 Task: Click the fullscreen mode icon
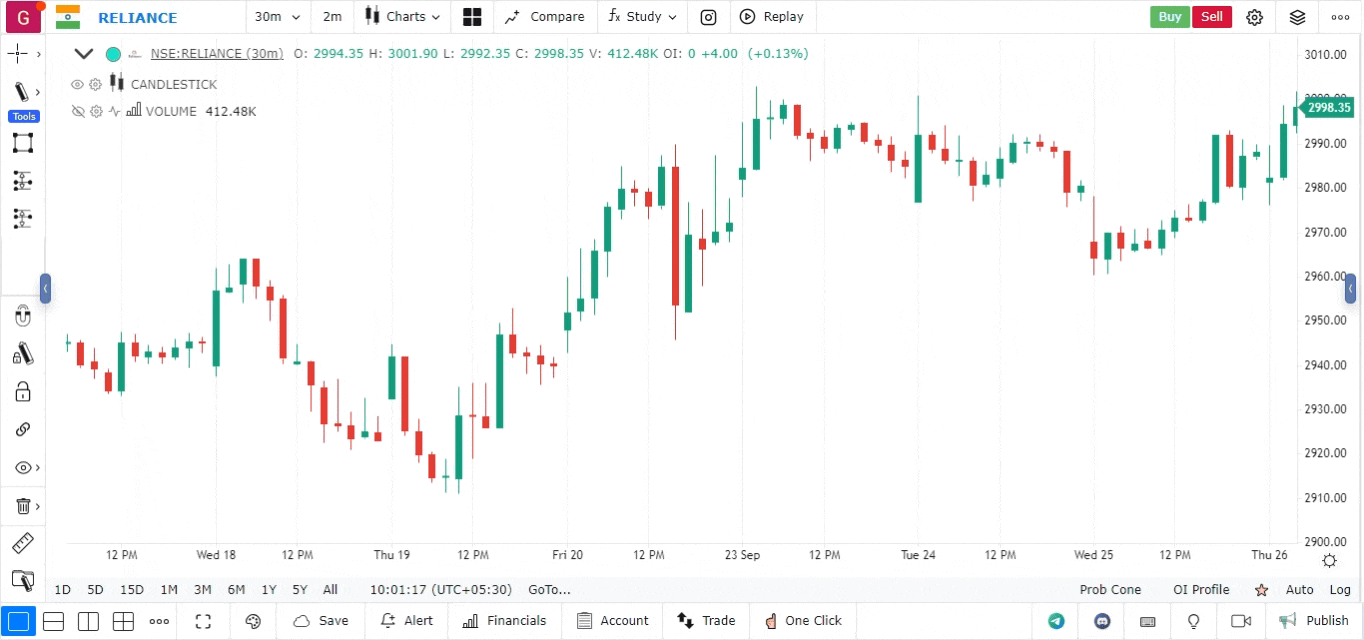coord(203,621)
